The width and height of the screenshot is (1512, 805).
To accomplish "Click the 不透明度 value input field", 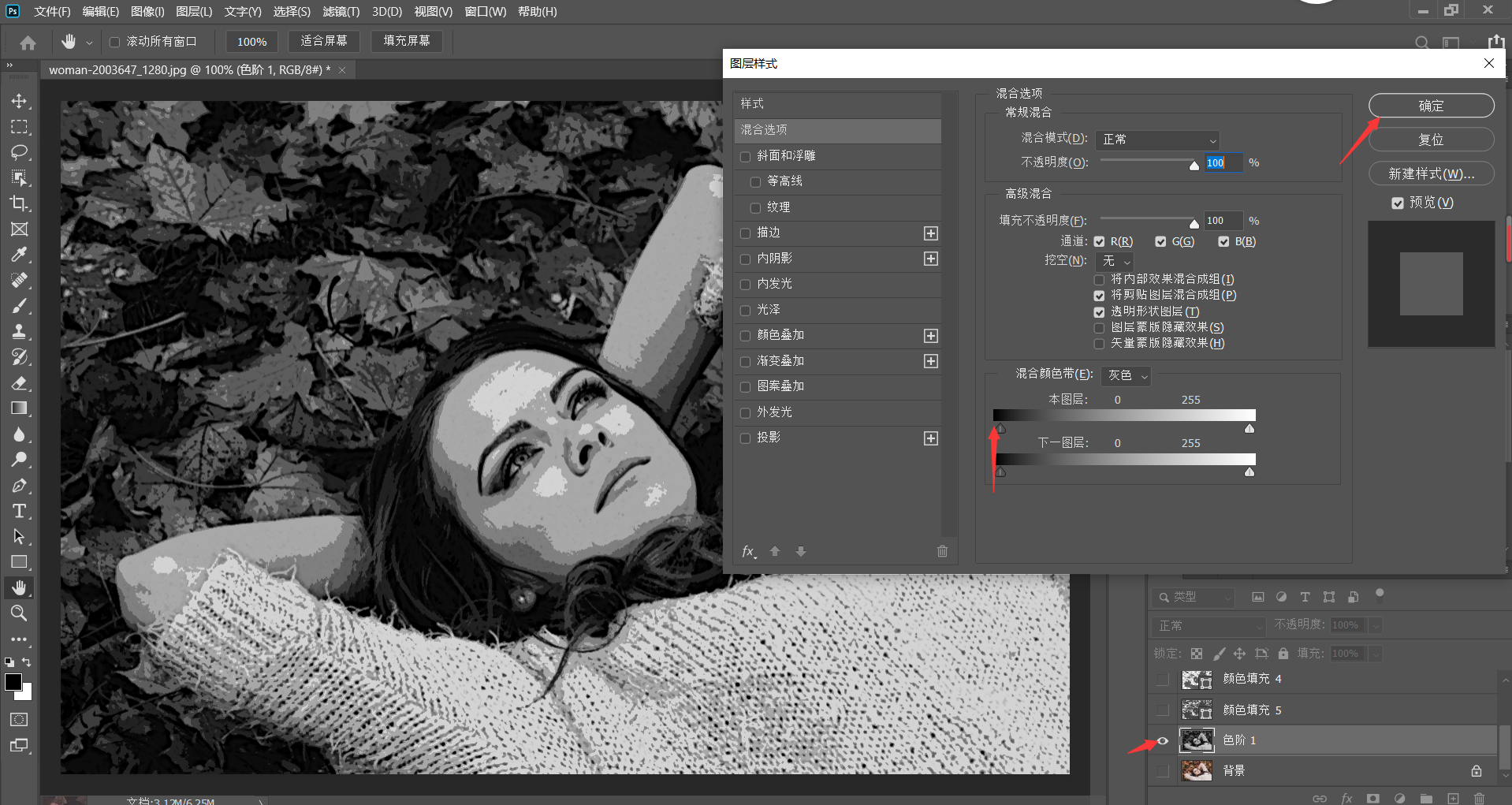I will point(1223,163).
